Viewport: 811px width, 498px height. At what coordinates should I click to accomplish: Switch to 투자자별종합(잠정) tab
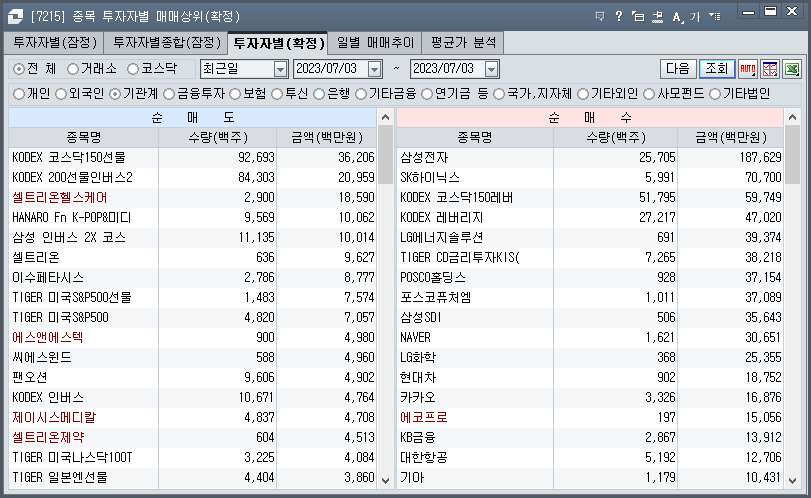pyautogui.click(x=166, y=43)
